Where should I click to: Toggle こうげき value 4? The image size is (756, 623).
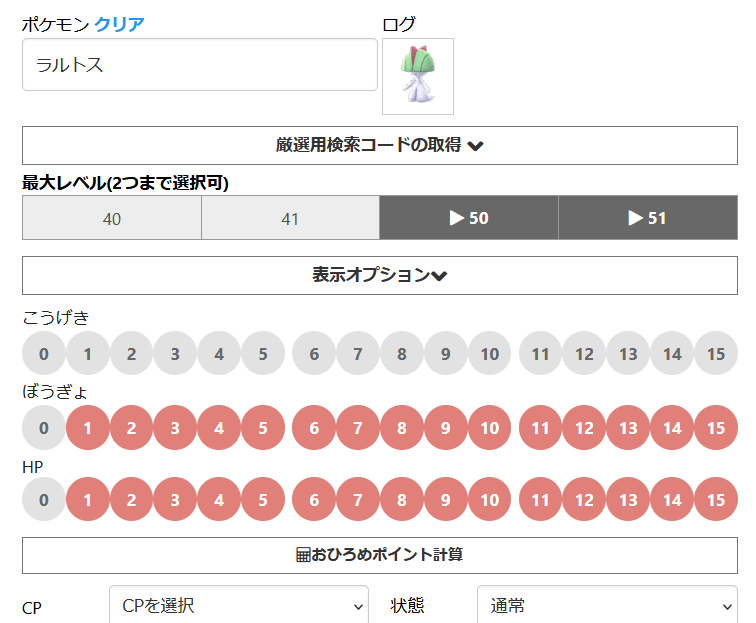coord(219,353)
